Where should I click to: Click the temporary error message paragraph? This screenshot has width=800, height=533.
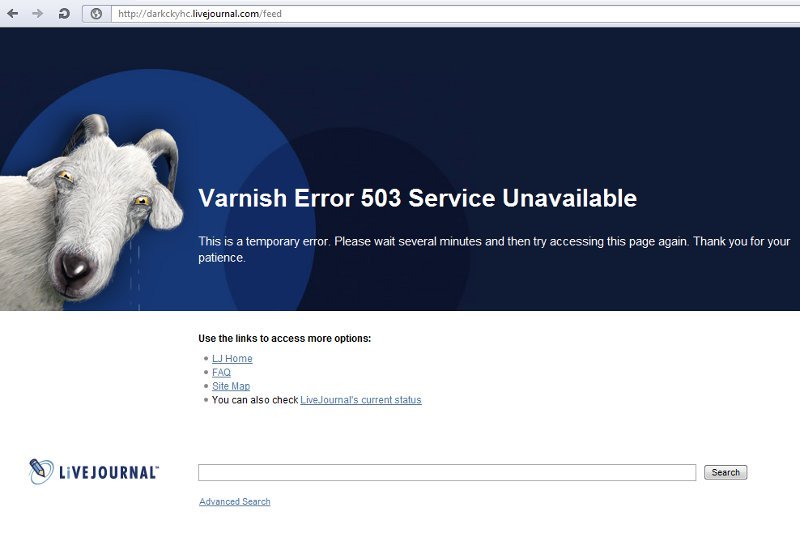click(494, 249)
